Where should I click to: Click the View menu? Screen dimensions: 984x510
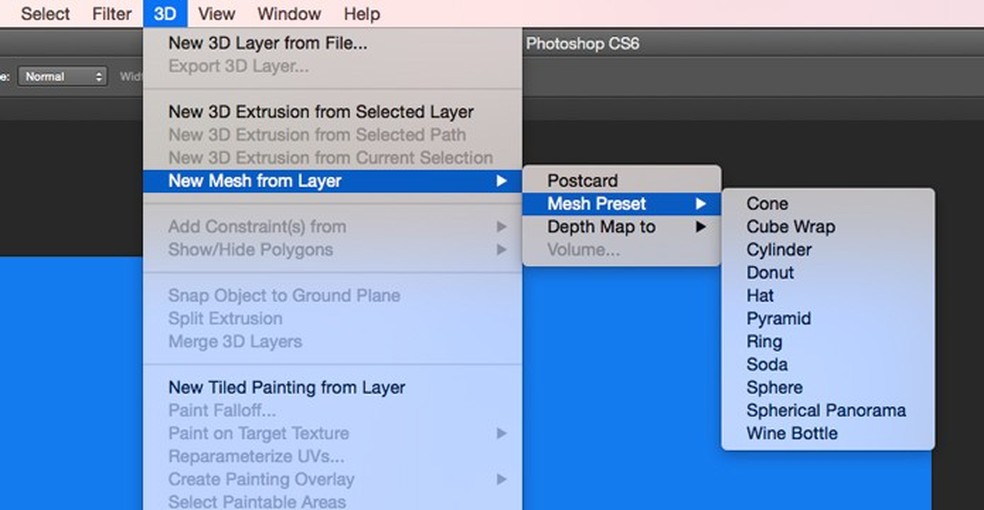(x=216, y=14)
